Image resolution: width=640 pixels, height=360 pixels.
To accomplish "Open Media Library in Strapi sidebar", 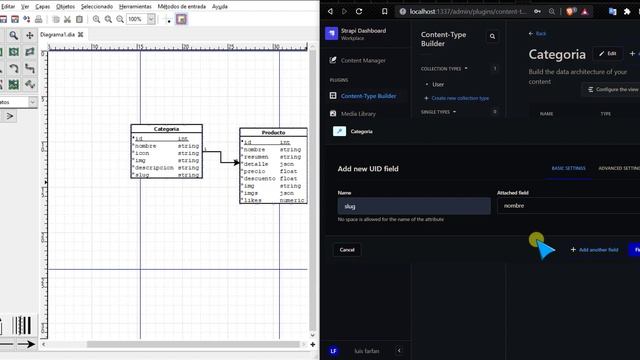I will coord(358,114).
